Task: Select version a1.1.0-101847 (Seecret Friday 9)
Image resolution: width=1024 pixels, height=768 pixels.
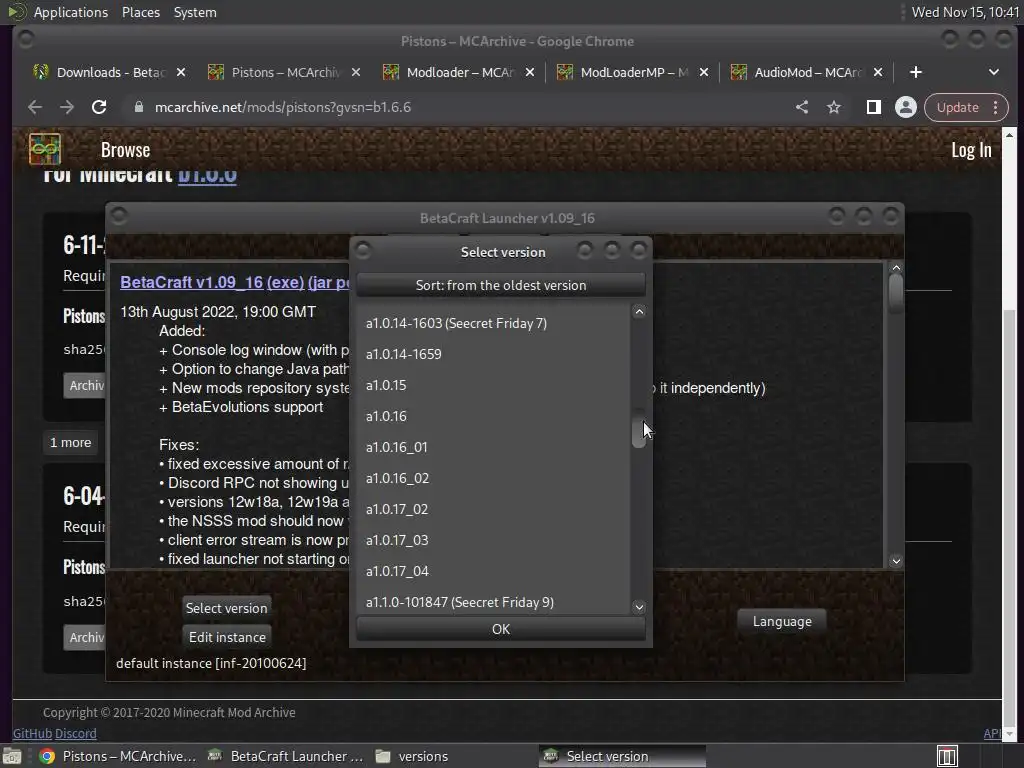Action: coord(494,602)
